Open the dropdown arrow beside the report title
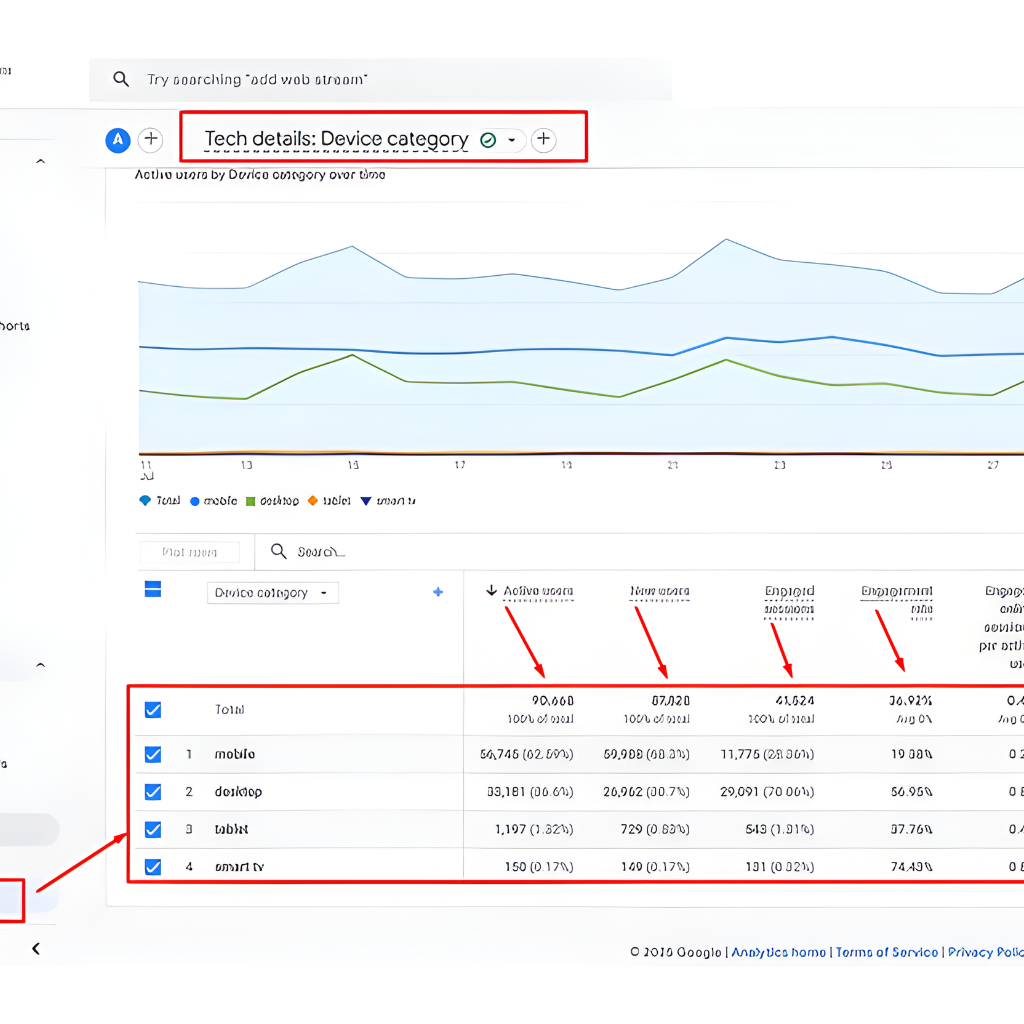The width and height of the screenshot is (1024, 1024). click(x=512, y=139)
